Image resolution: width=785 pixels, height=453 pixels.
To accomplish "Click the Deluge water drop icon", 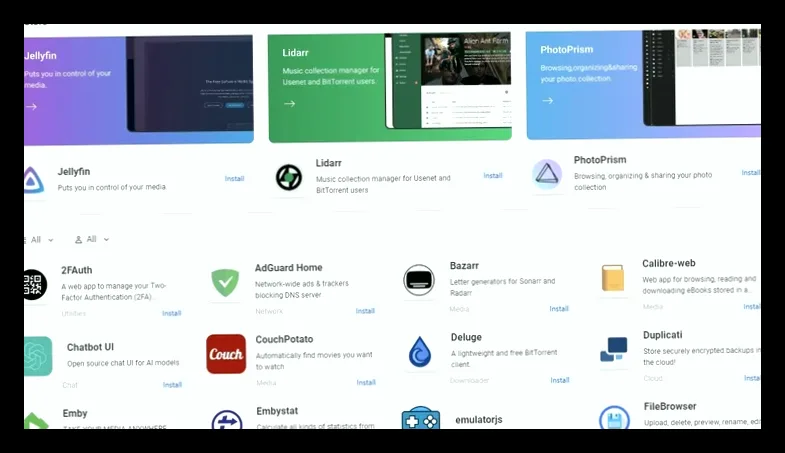I will [420, 352].
